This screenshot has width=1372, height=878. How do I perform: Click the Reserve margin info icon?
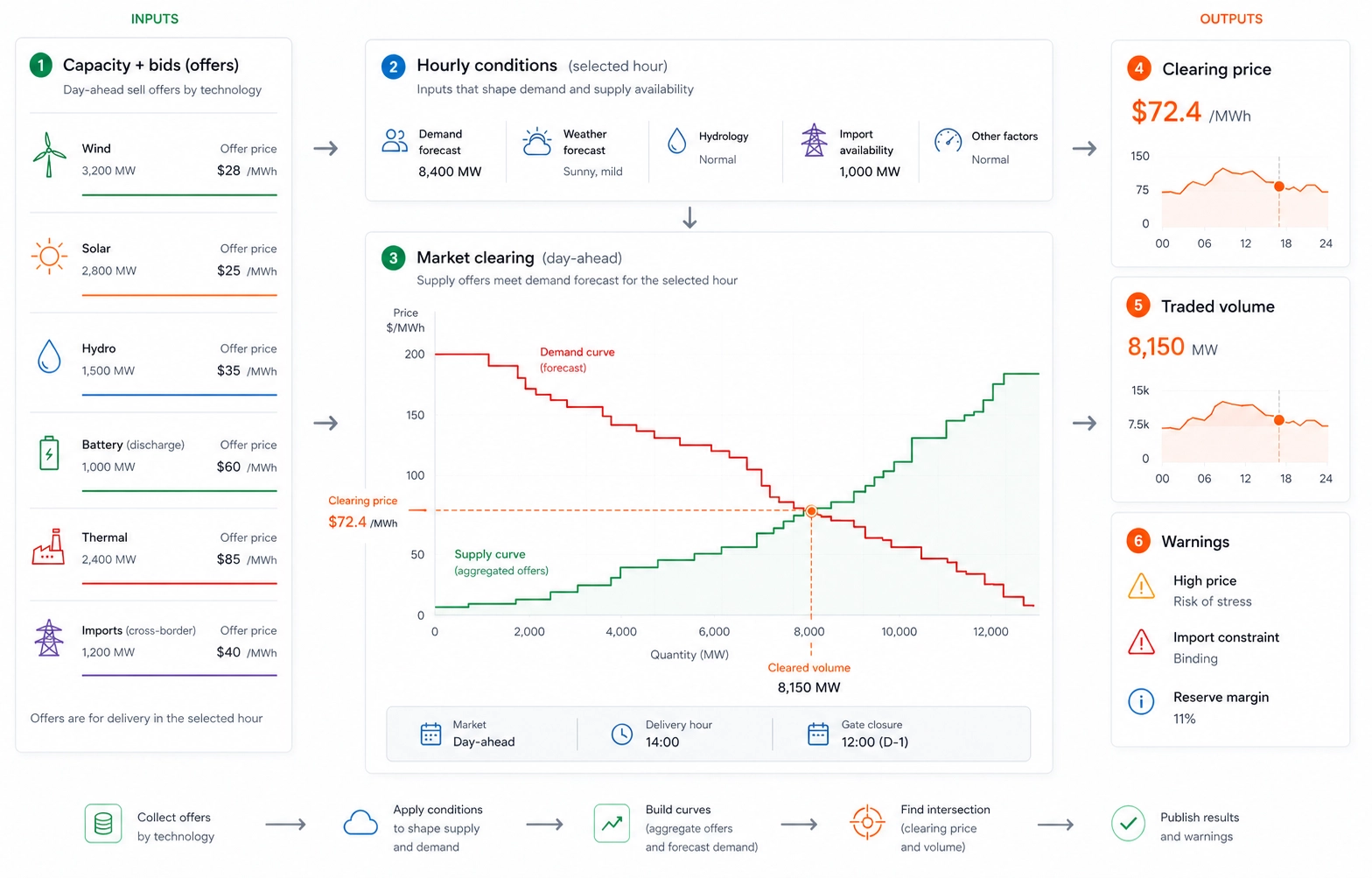tap(1141, 701)
